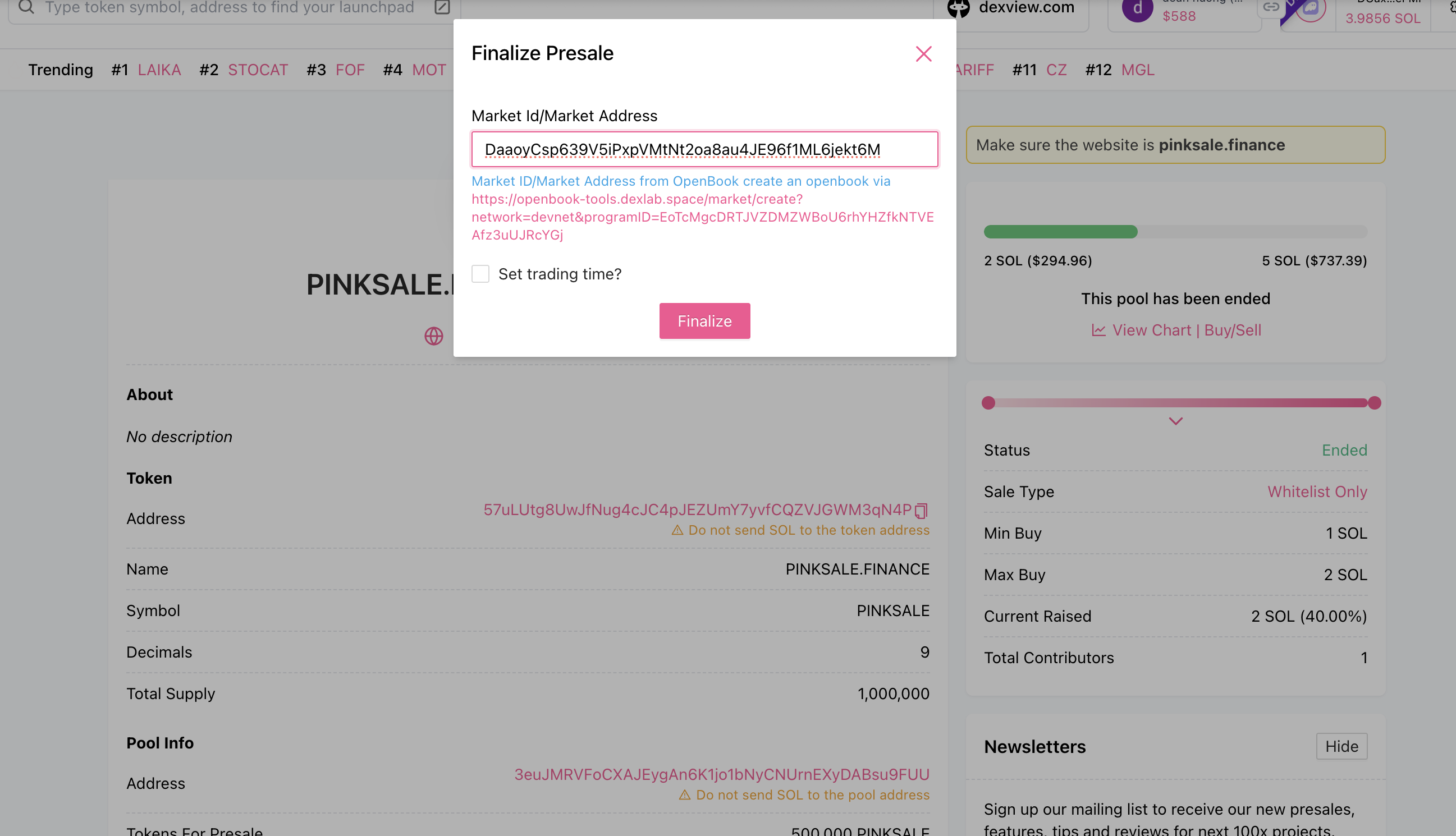Open the purple user avatar
This screenshot has width=1456, height=836.
tap(1137, 8)
